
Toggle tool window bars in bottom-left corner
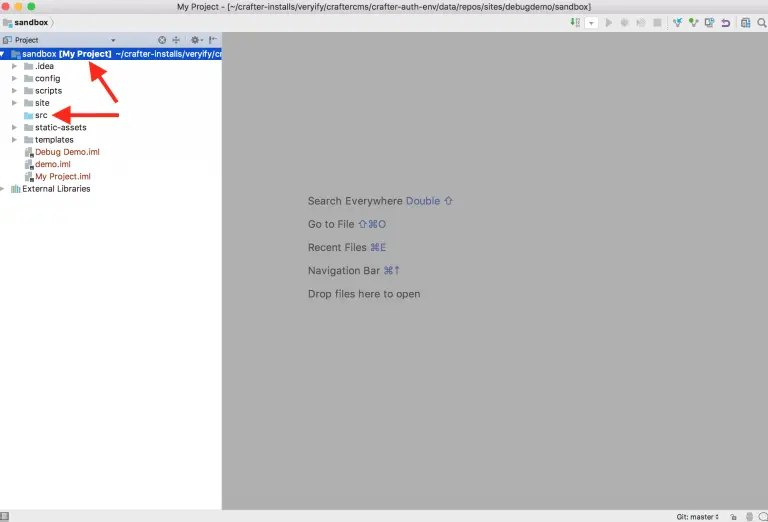[x=7, y=516]
